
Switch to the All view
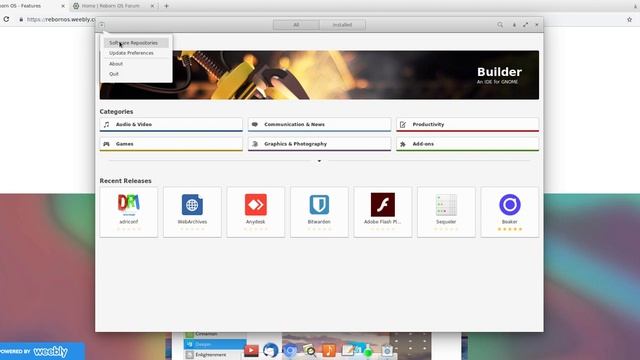(x=296, y=25)
